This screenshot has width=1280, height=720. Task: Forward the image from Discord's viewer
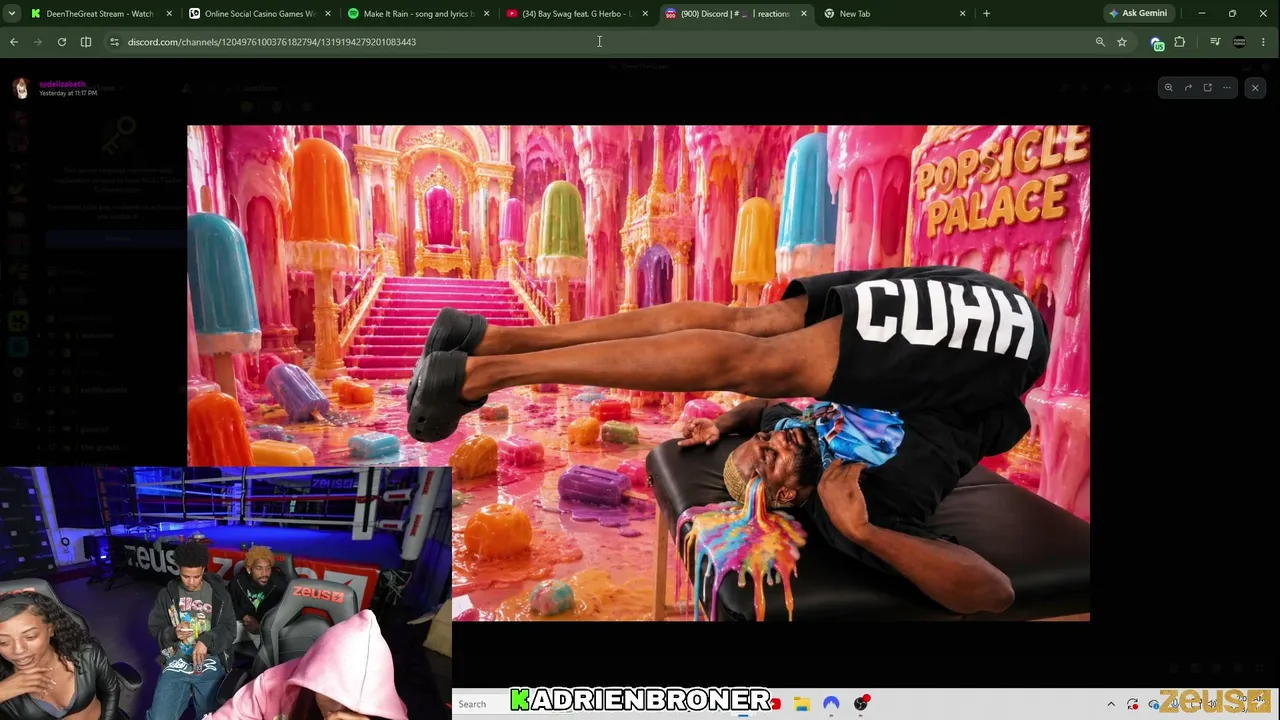click(1188, 88)
